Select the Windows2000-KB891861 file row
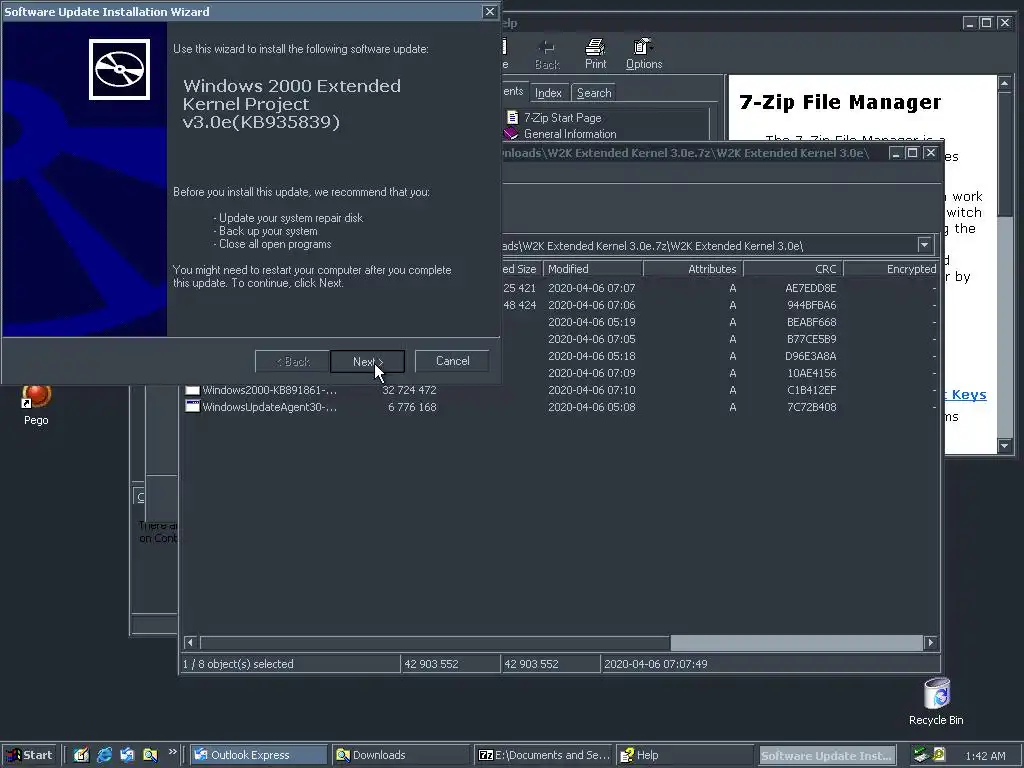The height and width of the screenshot is (768, 1024). [x=562, y=390]
